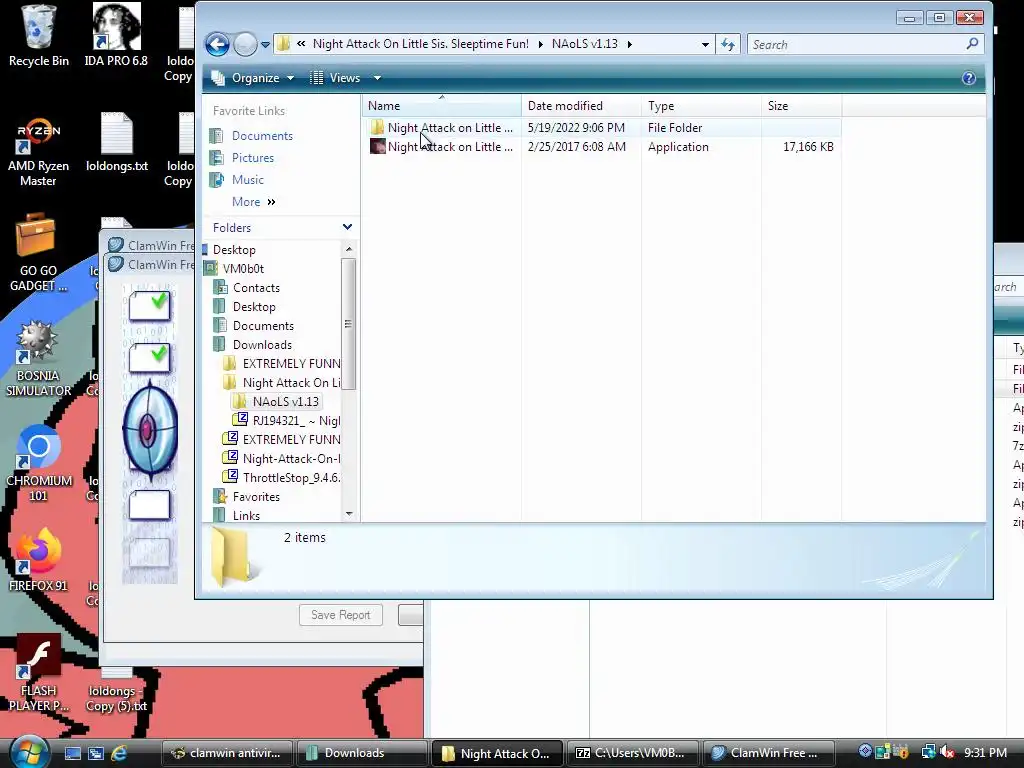The width and height of the screenshot is (1024, 768).
Task: Select Desktop at top of folder tree
Action: click(x=233, y=249)
